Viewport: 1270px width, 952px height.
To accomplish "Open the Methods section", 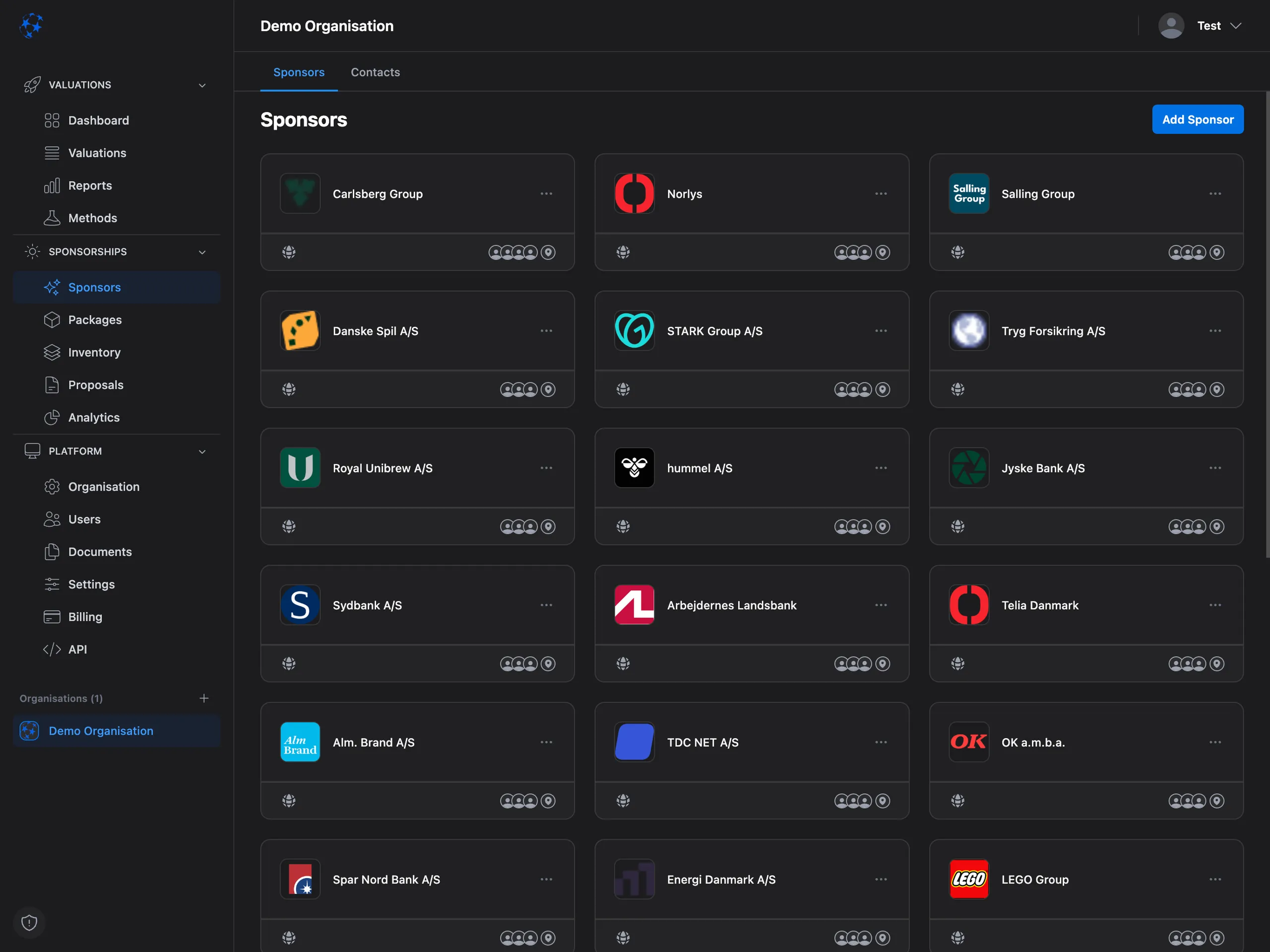I will pos(116,218).
